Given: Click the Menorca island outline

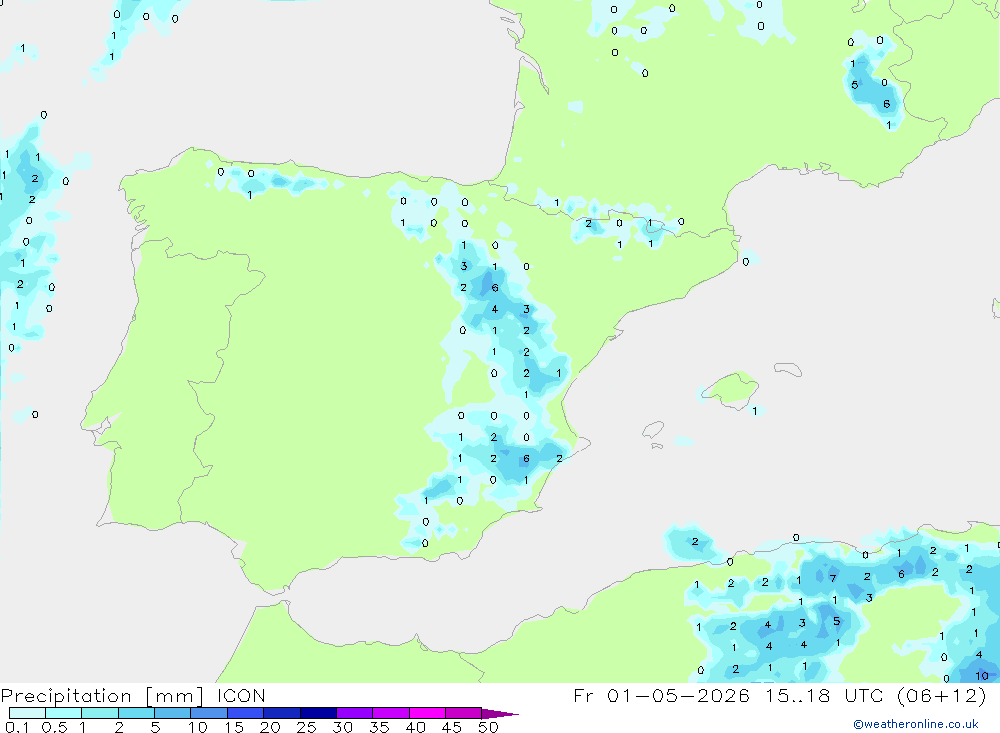Looking at the screenshot, I should coord(788,369).
